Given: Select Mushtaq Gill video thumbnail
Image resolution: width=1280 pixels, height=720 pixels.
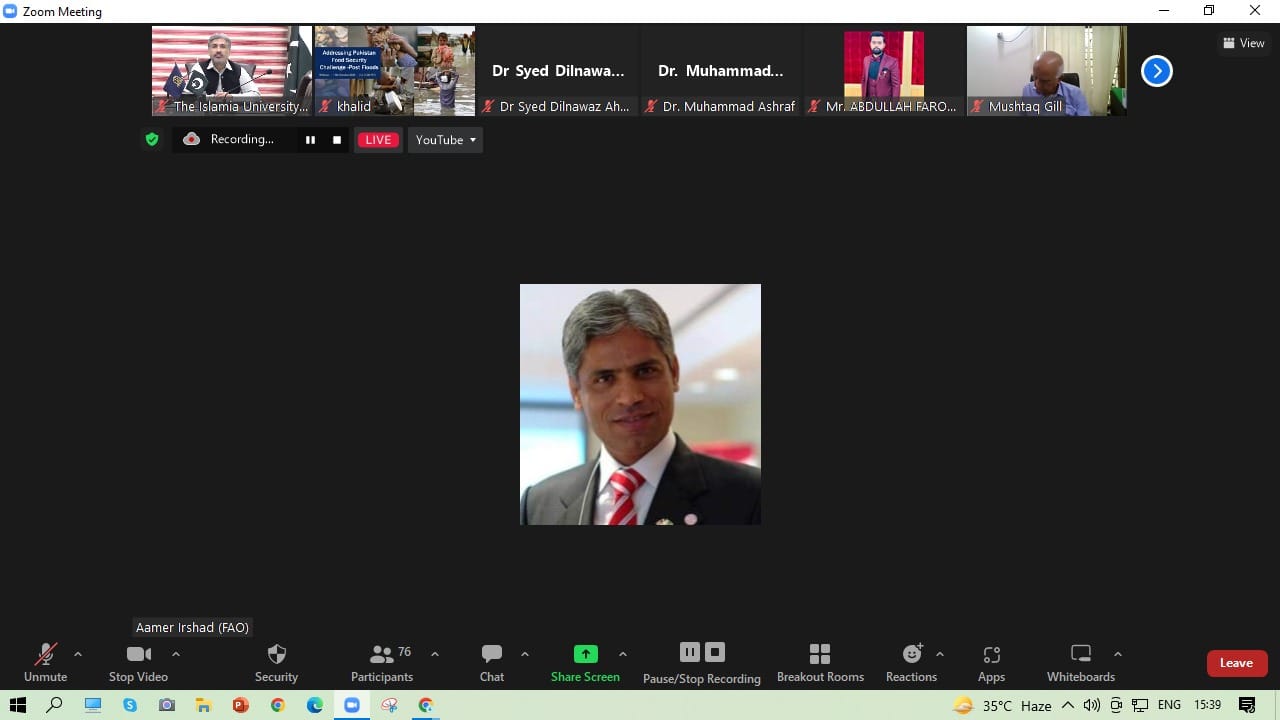Looking at the screenshot, I should point(1046,70).
